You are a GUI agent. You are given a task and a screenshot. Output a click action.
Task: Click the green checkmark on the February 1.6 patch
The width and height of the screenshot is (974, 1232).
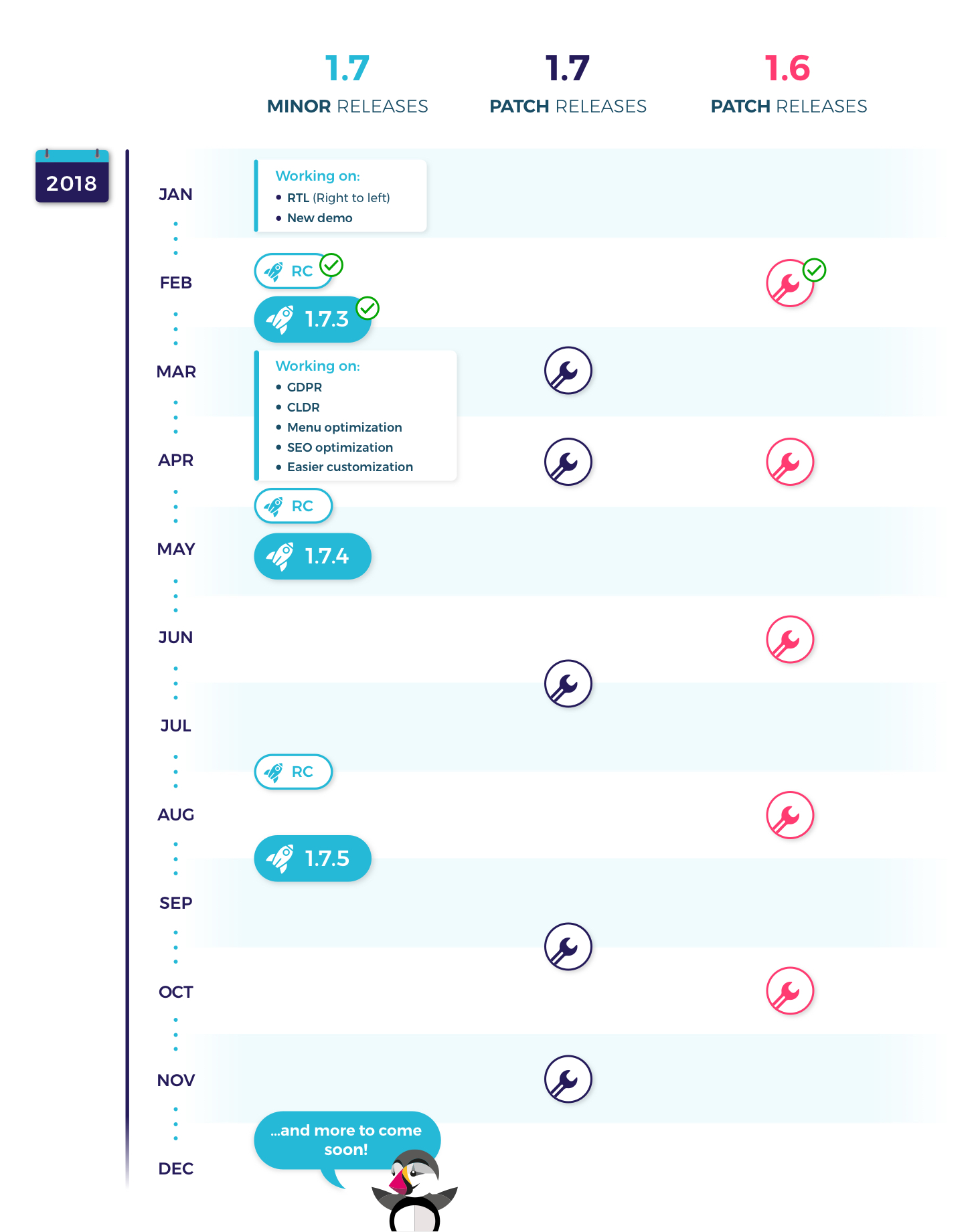(x=814, y=270)
